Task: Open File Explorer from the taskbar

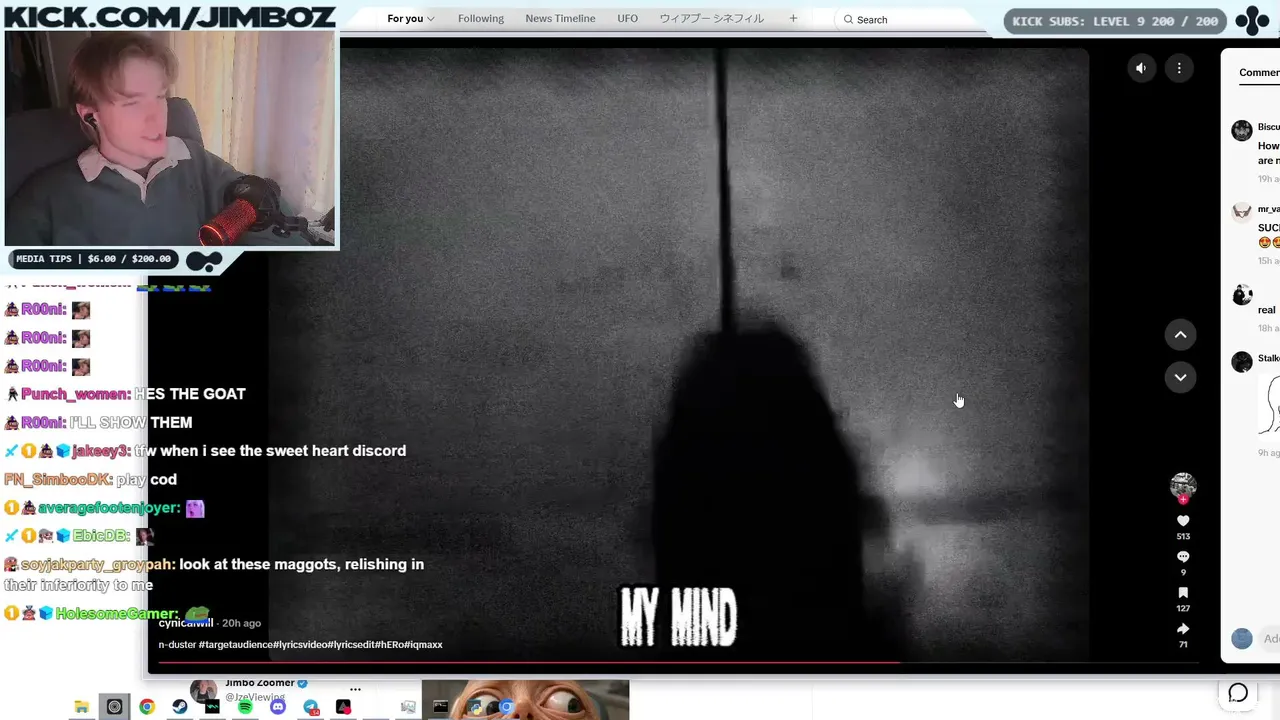Action: (81, 707)
